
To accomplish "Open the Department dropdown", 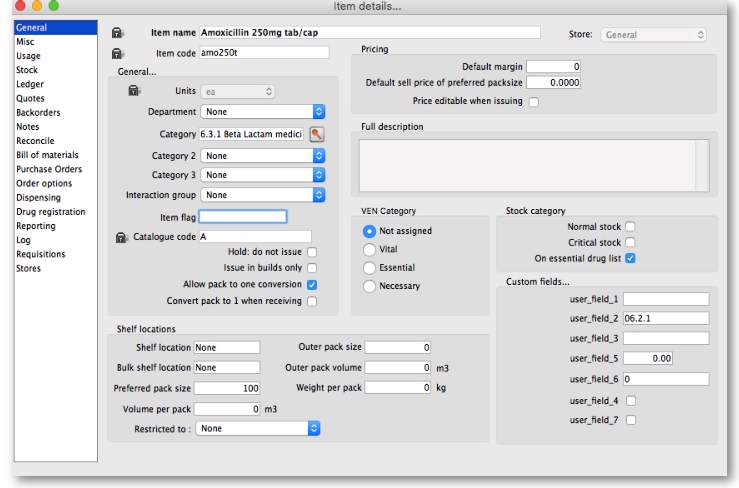I will click(263, 113).
